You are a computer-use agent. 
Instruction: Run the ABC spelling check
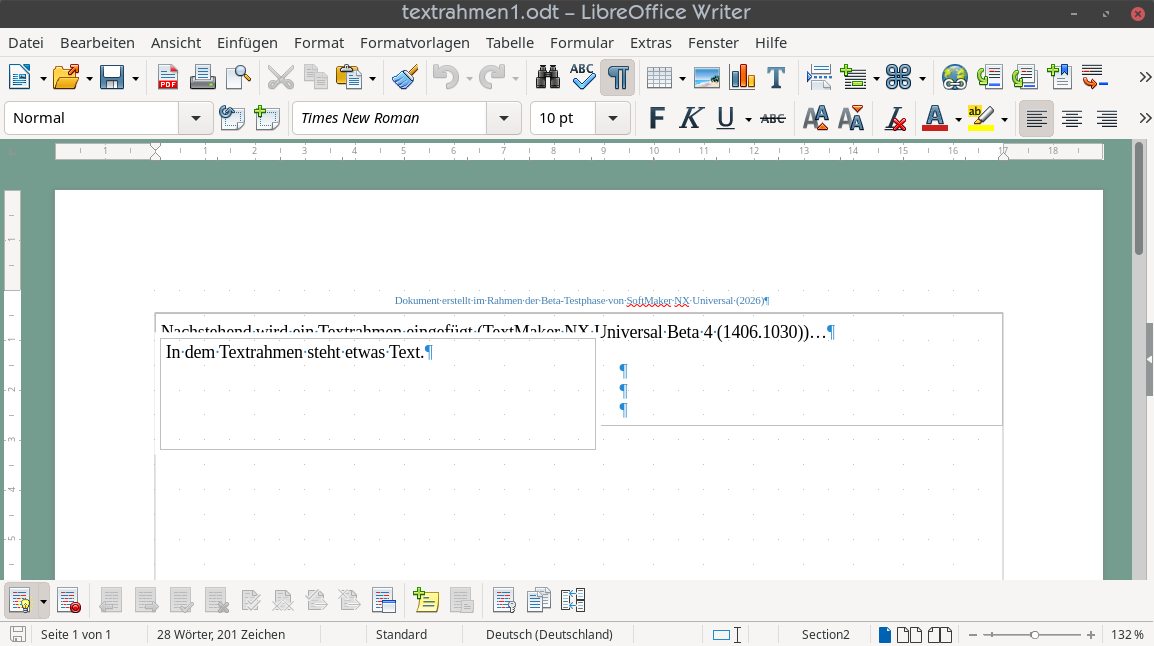[x=582, y=77]
